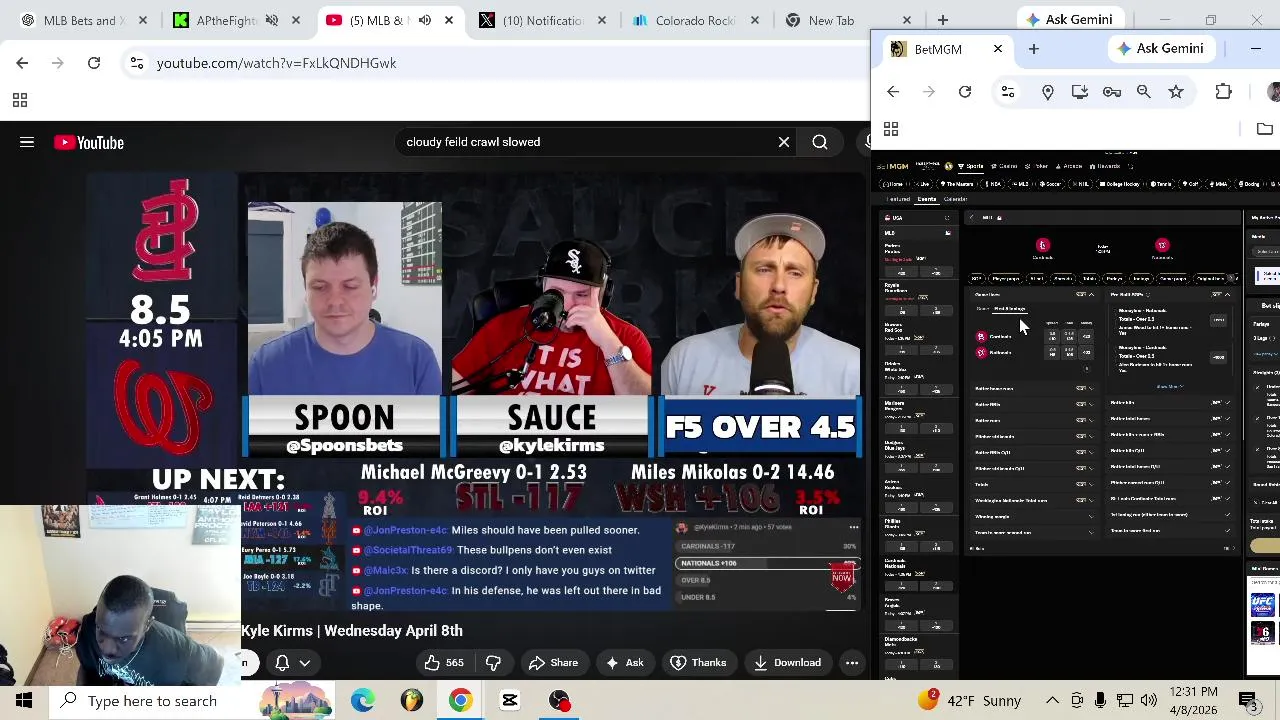Reload the YouTube page
This screenshot has height=720, width=1280.
(x=94, y=63)
